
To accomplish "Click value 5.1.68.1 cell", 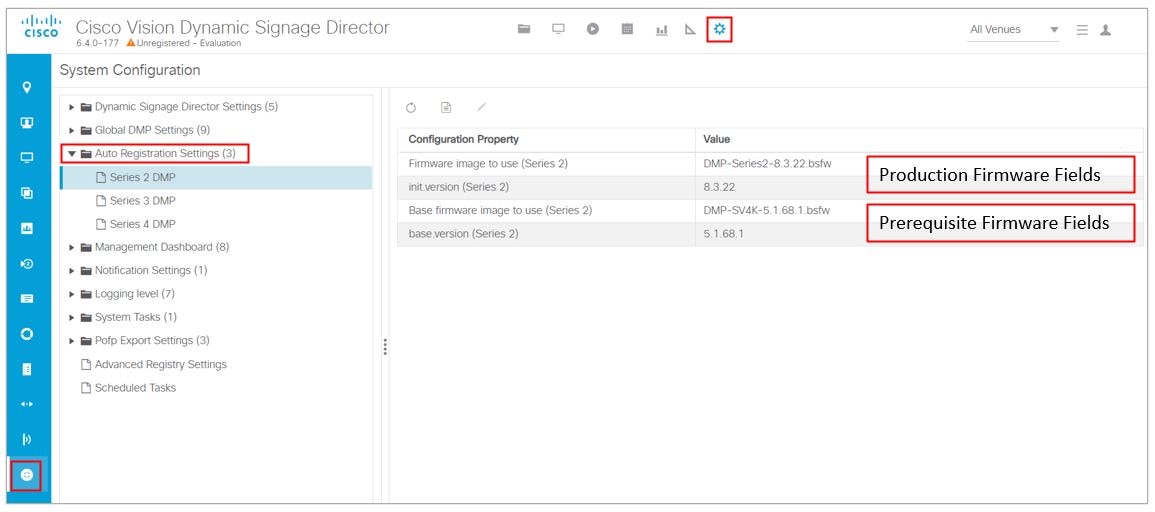I will point(723,234).
